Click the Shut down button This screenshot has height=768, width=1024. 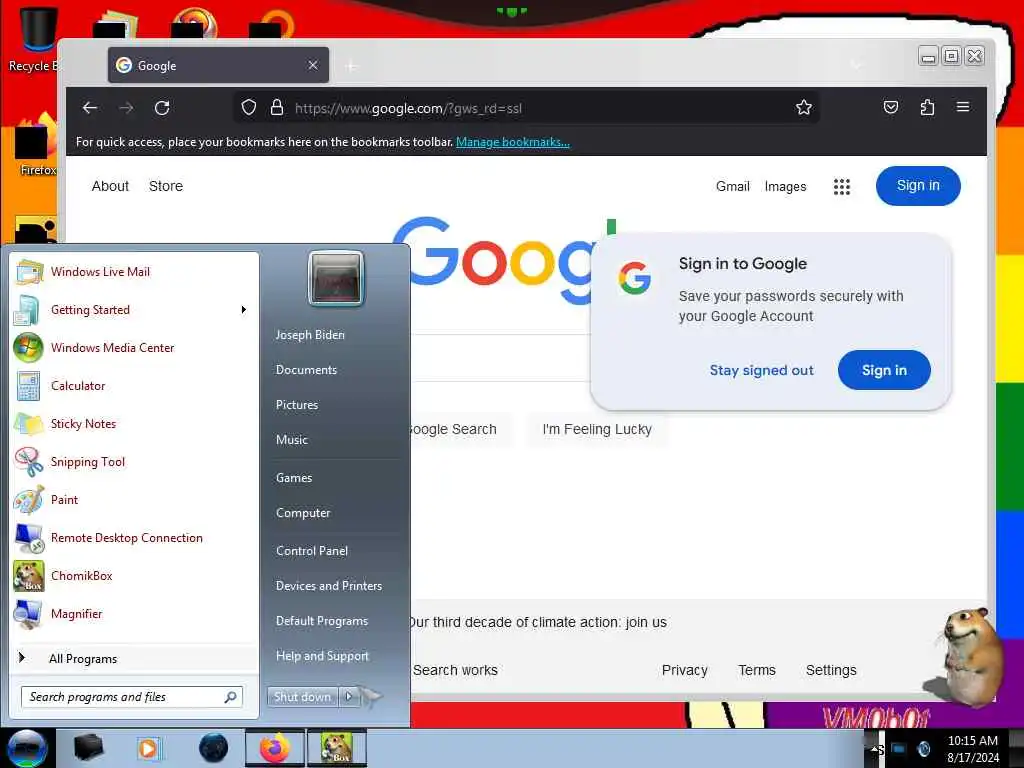(x=302, y=697)
